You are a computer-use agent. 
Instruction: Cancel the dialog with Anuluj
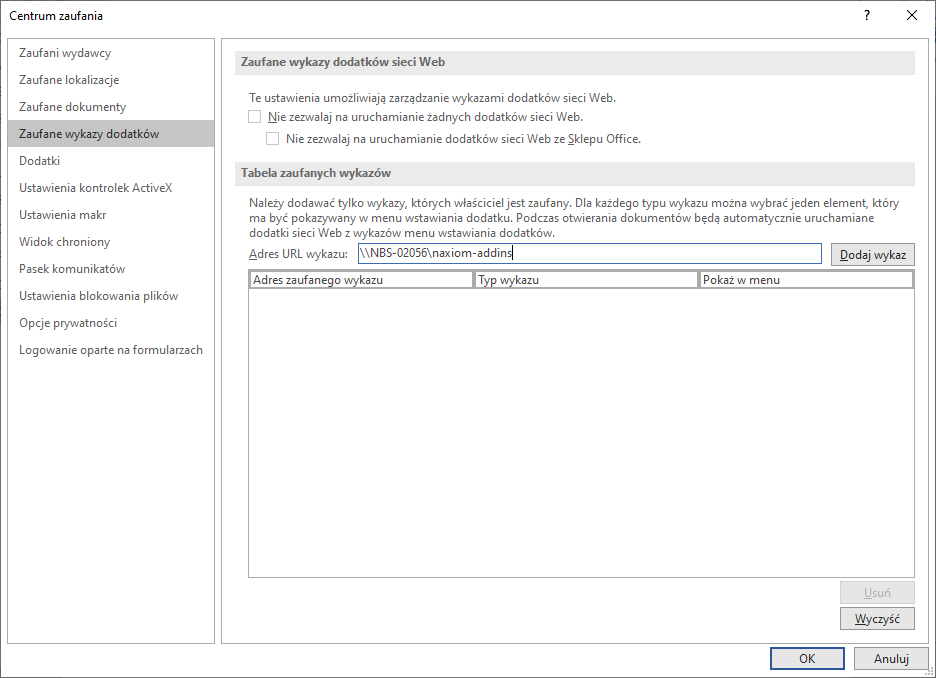click(x=890, y=659)
